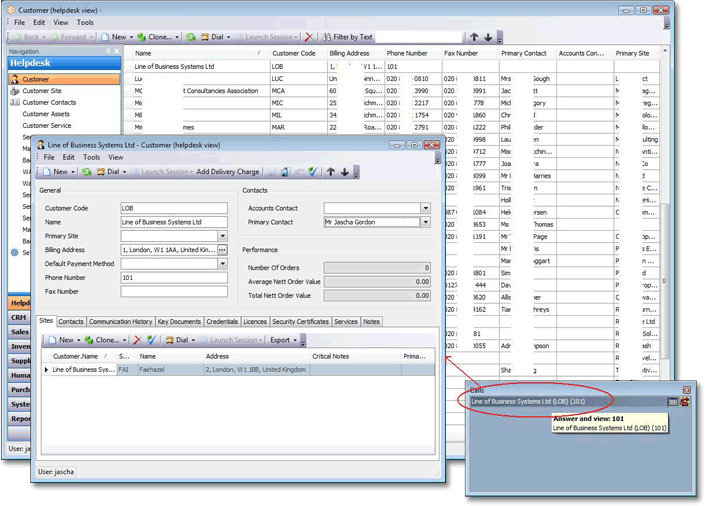Click the red X delete icon in the main Customer window toolbar
The width and height of the screenshot is (705, 506).
tap(309, 37)
